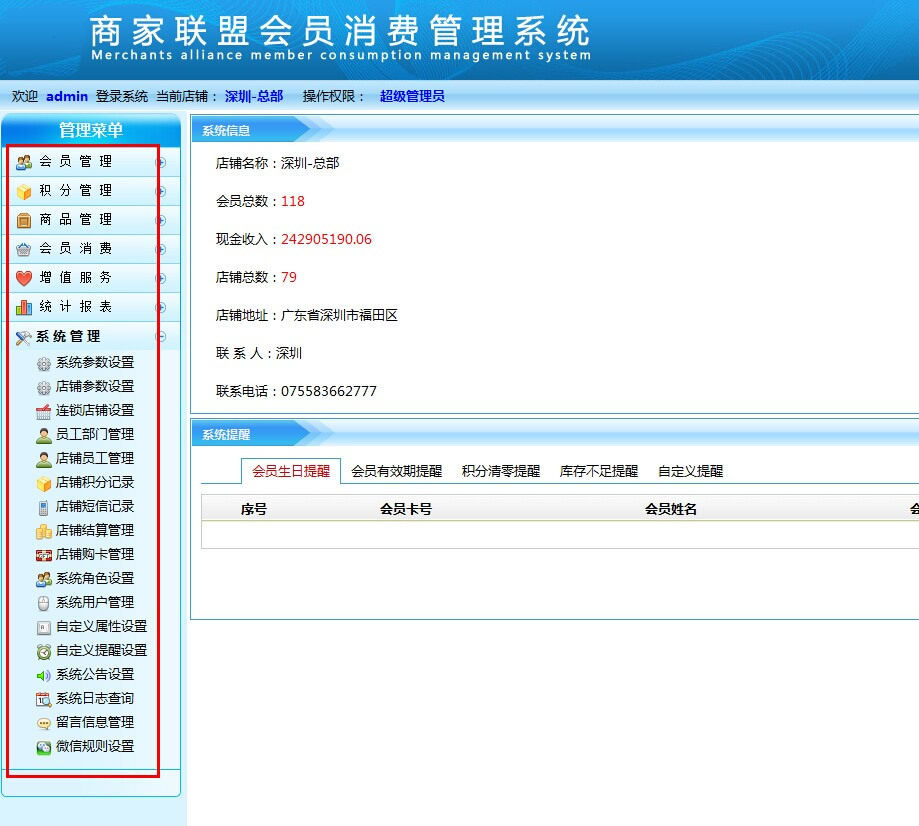Click the 增值服务 red heart icon

click(x=24, y=278)
